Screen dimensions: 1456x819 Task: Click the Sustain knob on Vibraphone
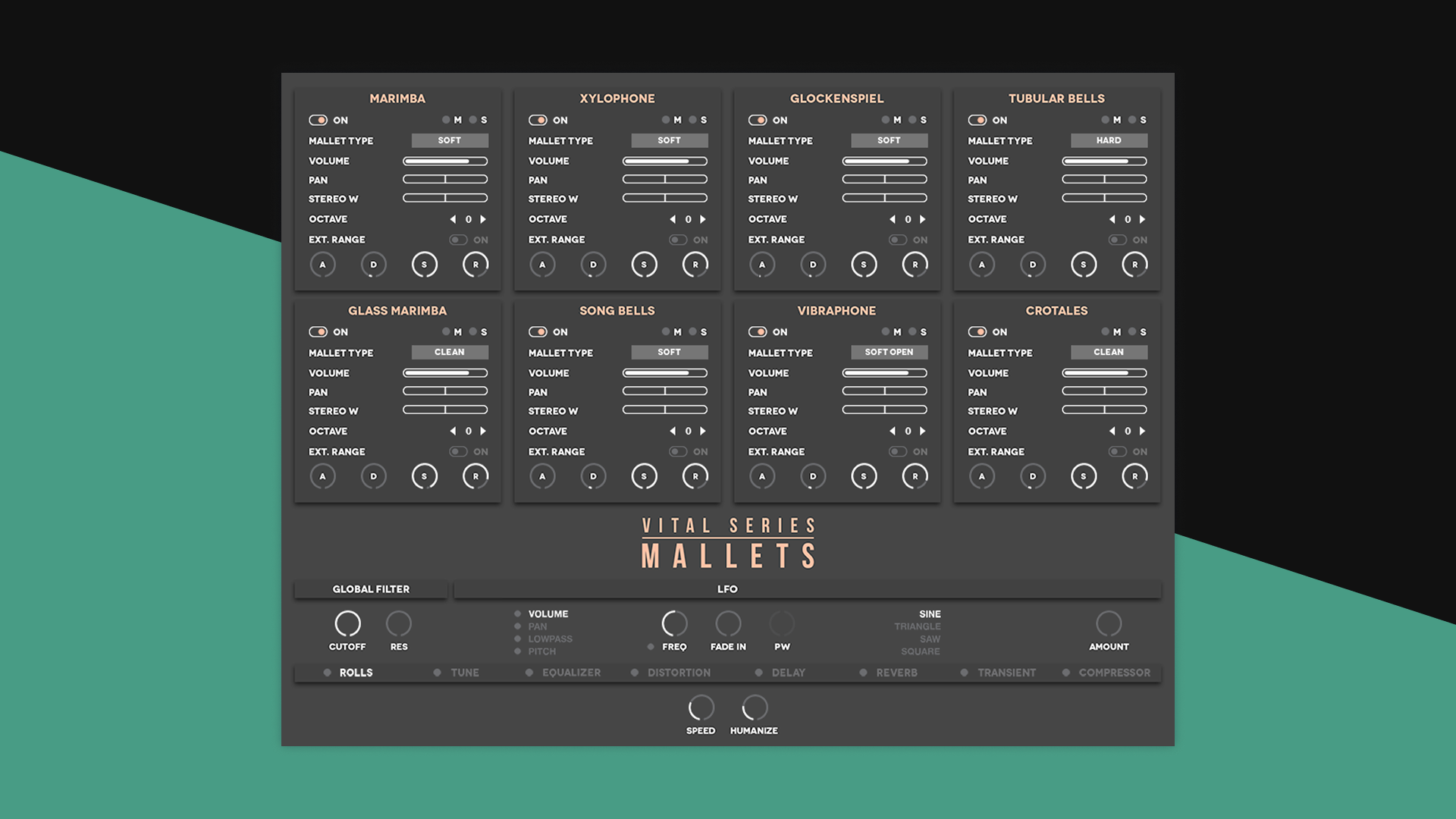click(x=864, y=475)
